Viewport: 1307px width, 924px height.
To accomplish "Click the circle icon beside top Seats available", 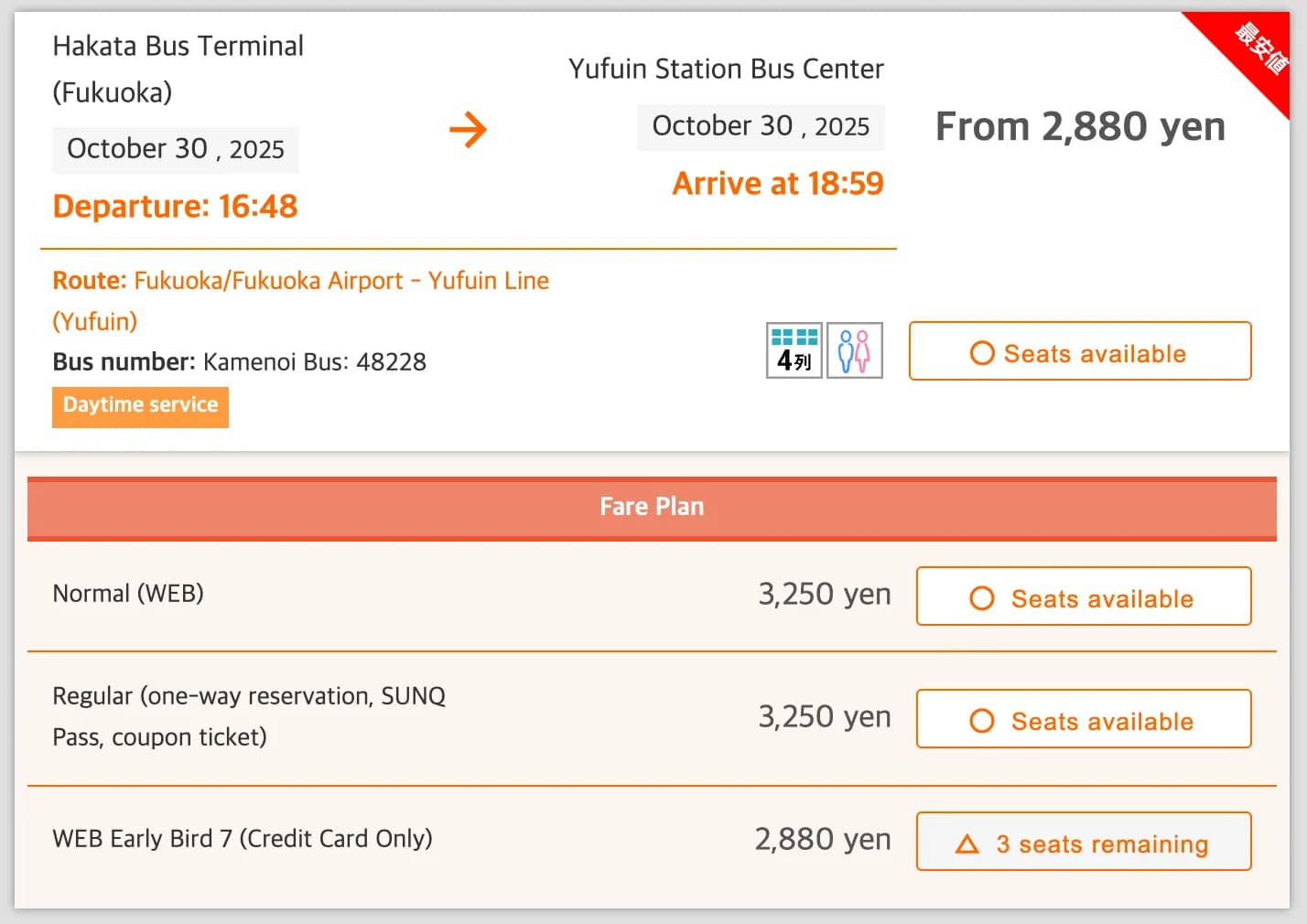I will point(981,352).
